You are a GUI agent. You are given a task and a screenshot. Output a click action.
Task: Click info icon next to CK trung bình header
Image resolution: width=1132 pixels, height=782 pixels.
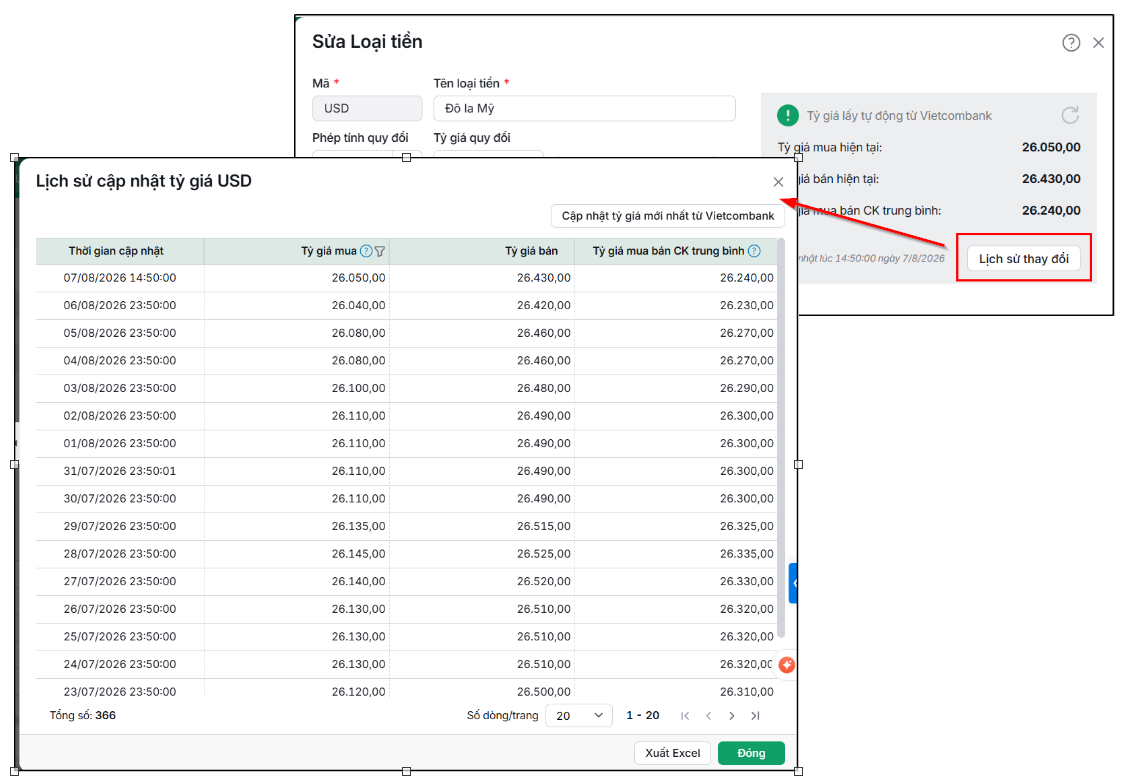754,251
